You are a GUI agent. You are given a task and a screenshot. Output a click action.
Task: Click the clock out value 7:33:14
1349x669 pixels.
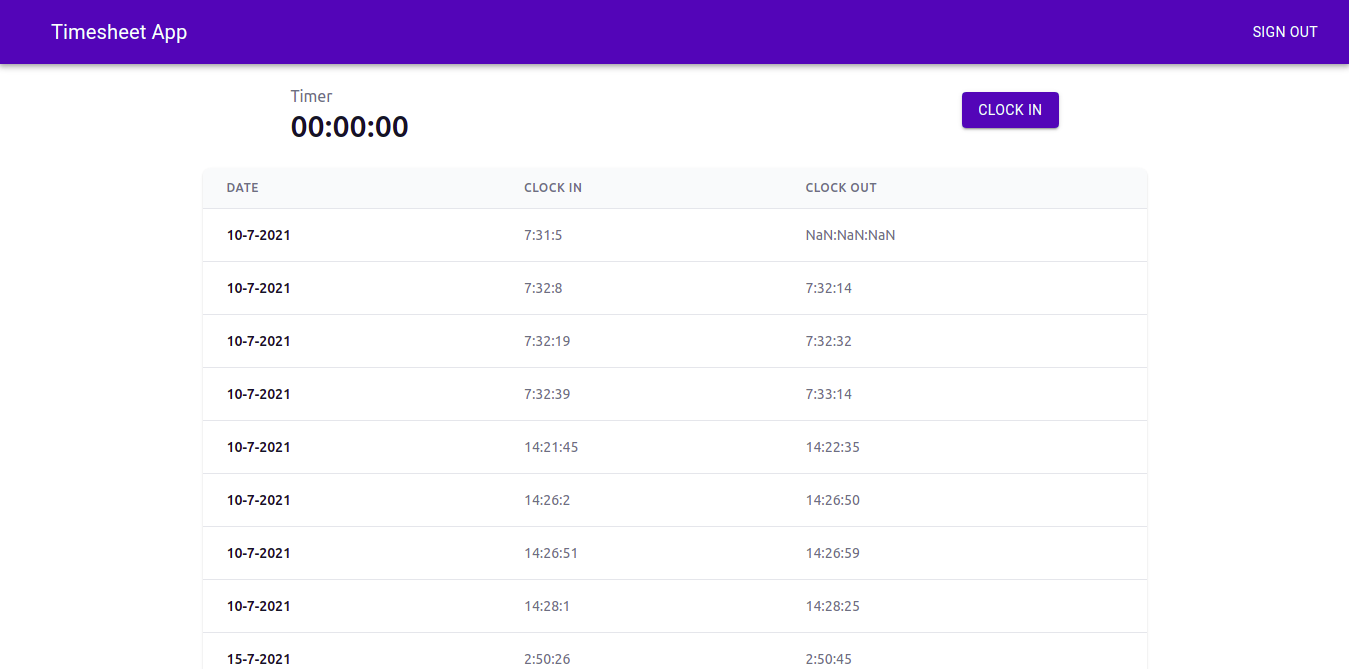(x=828, y=393)
